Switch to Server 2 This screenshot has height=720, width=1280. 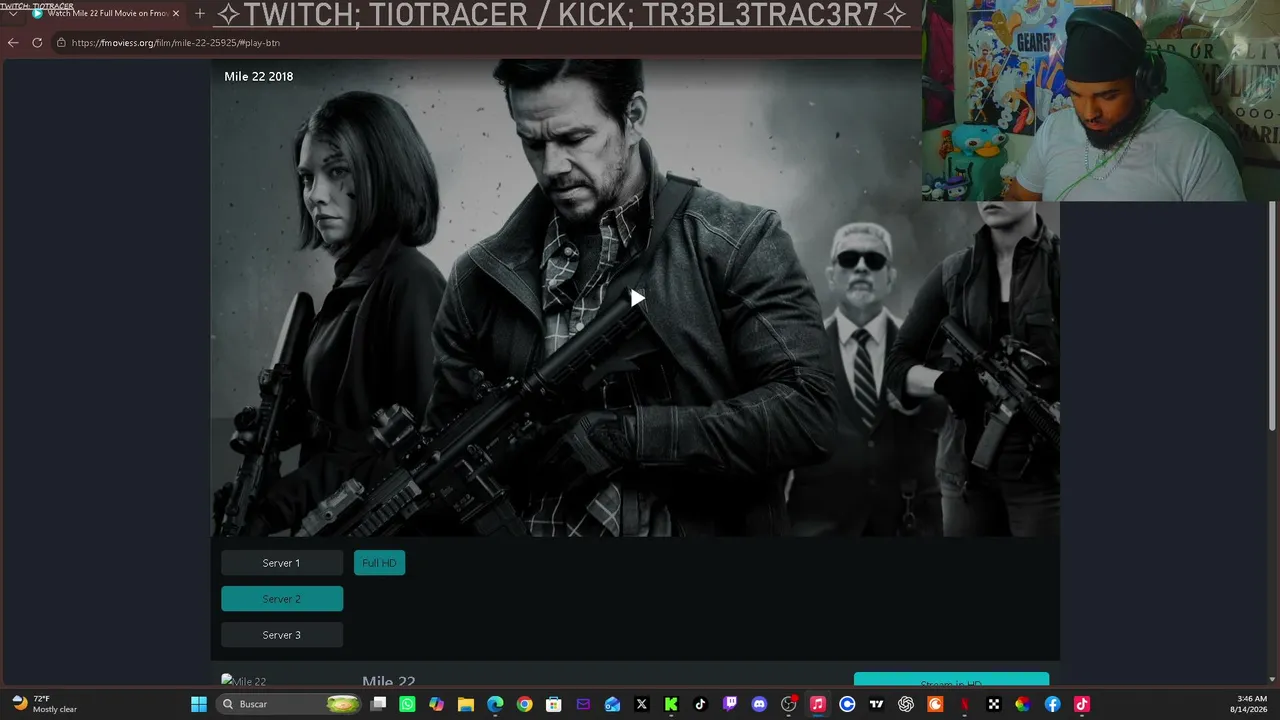point(282,599)
